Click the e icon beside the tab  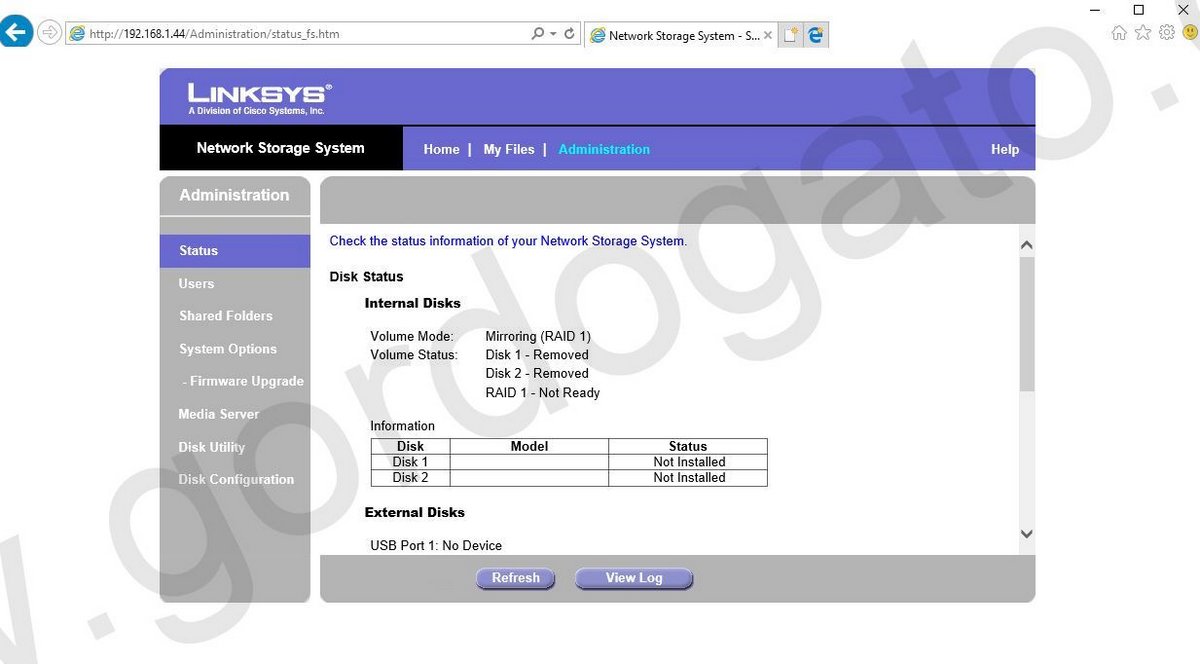pos(816,33)
